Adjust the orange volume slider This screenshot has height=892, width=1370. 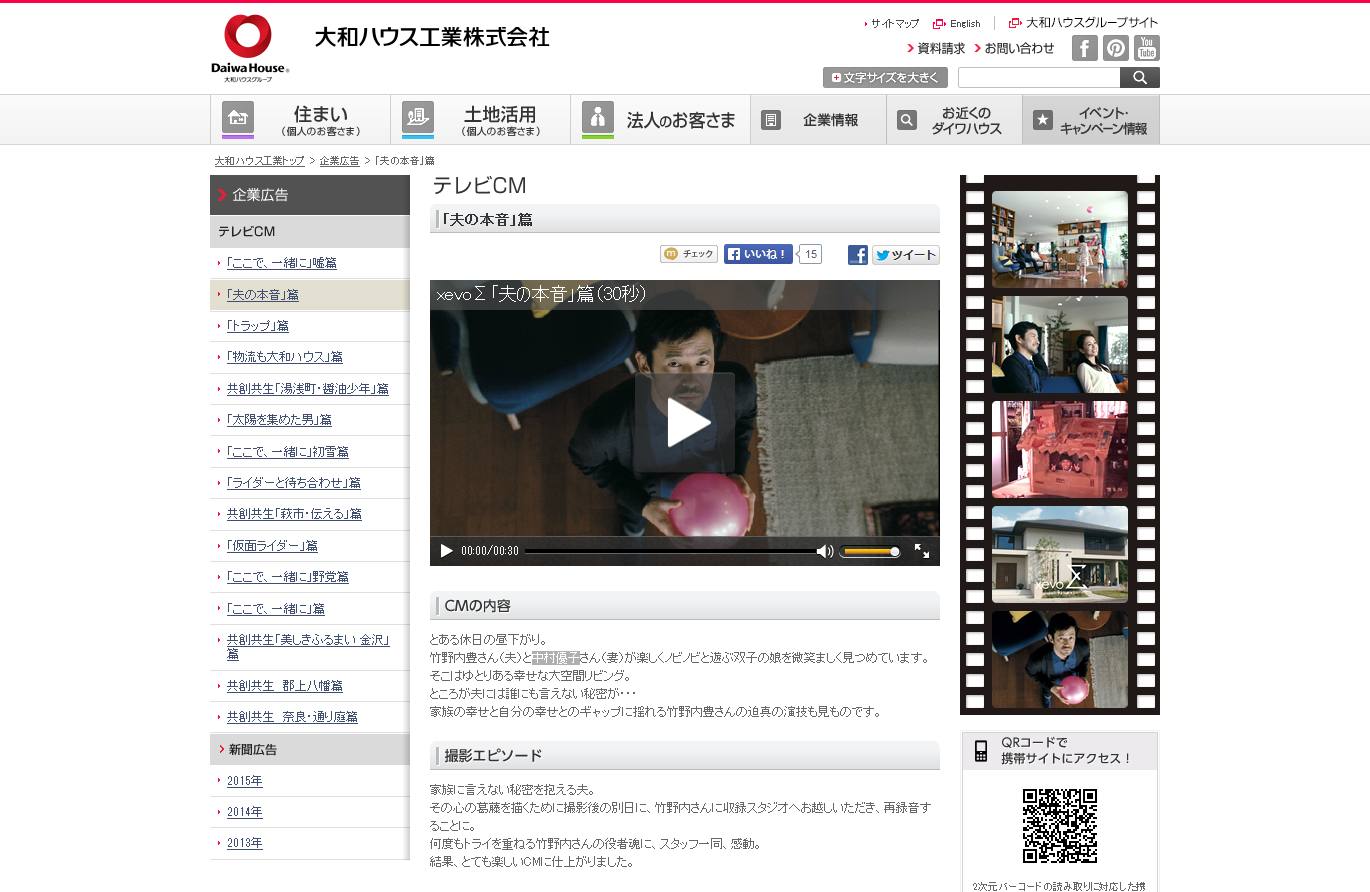(869, 551)
